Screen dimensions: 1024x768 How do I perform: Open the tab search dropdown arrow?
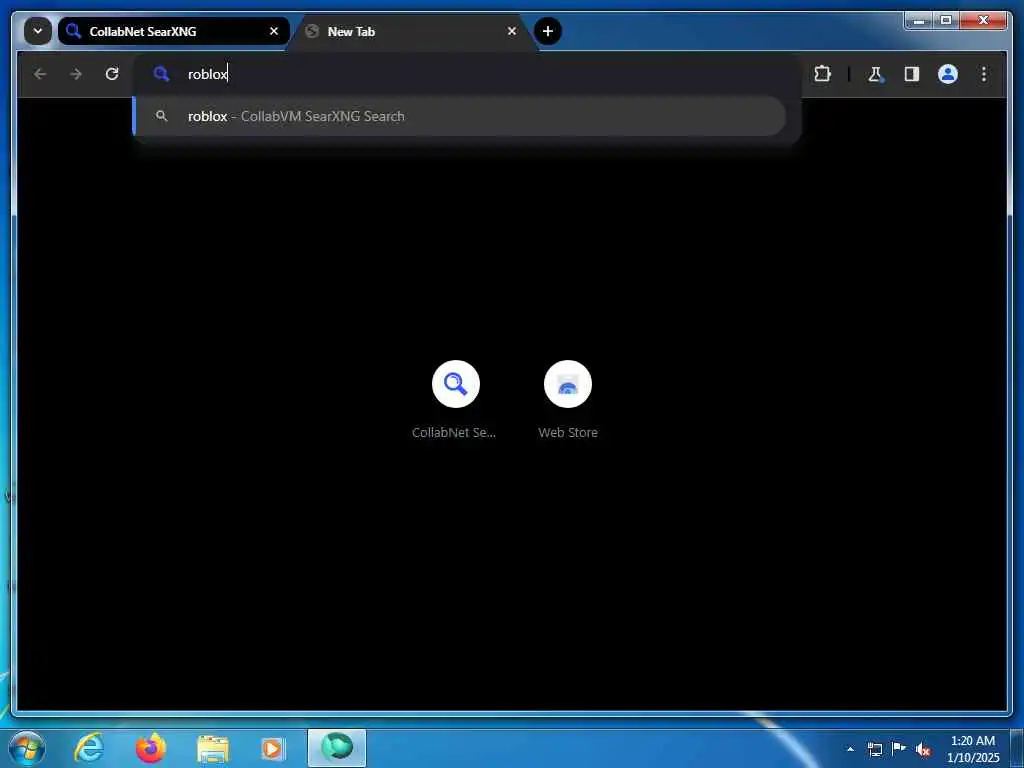[x=38, y=31]
